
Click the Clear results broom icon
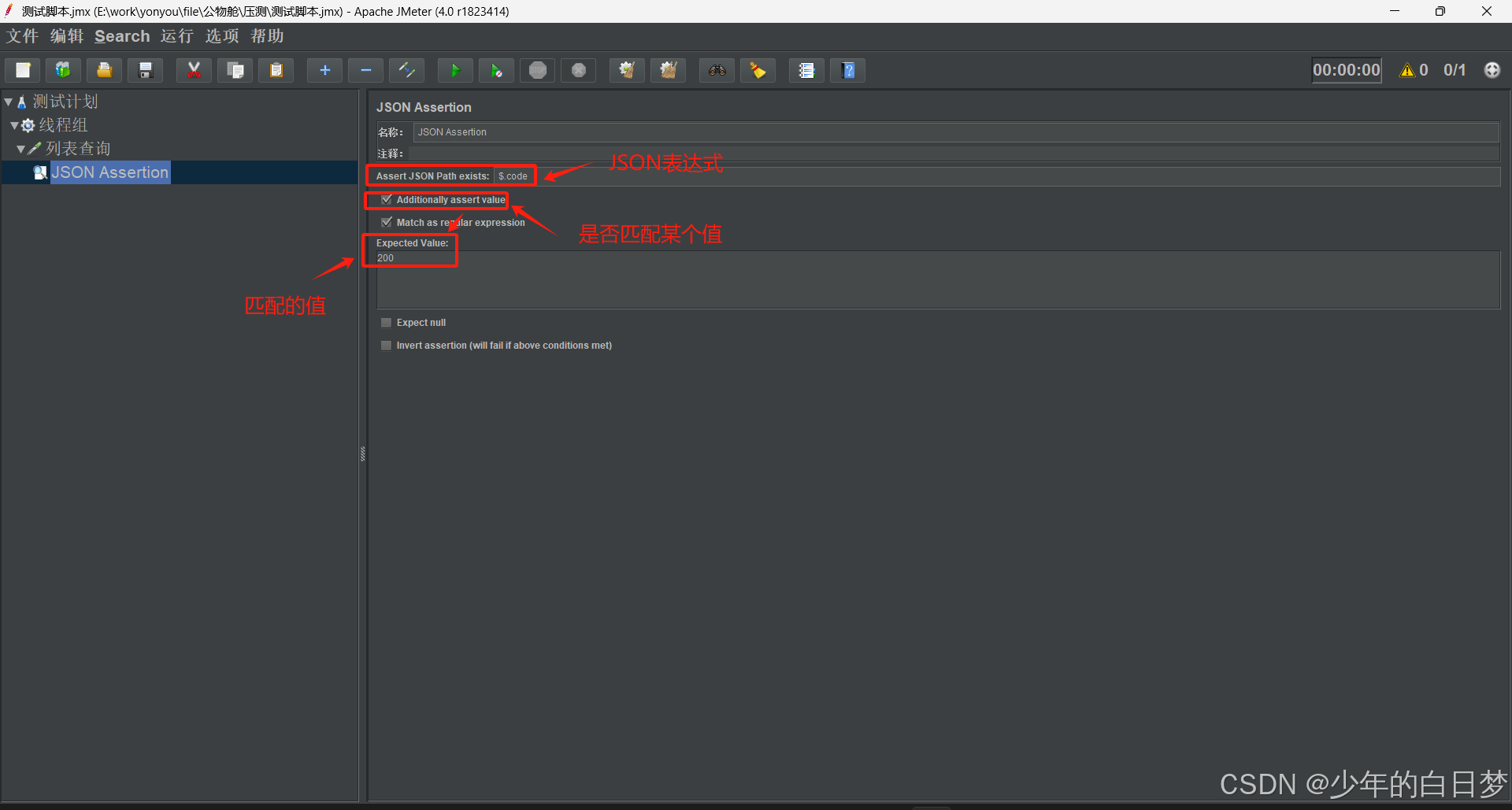pos(627,70)
